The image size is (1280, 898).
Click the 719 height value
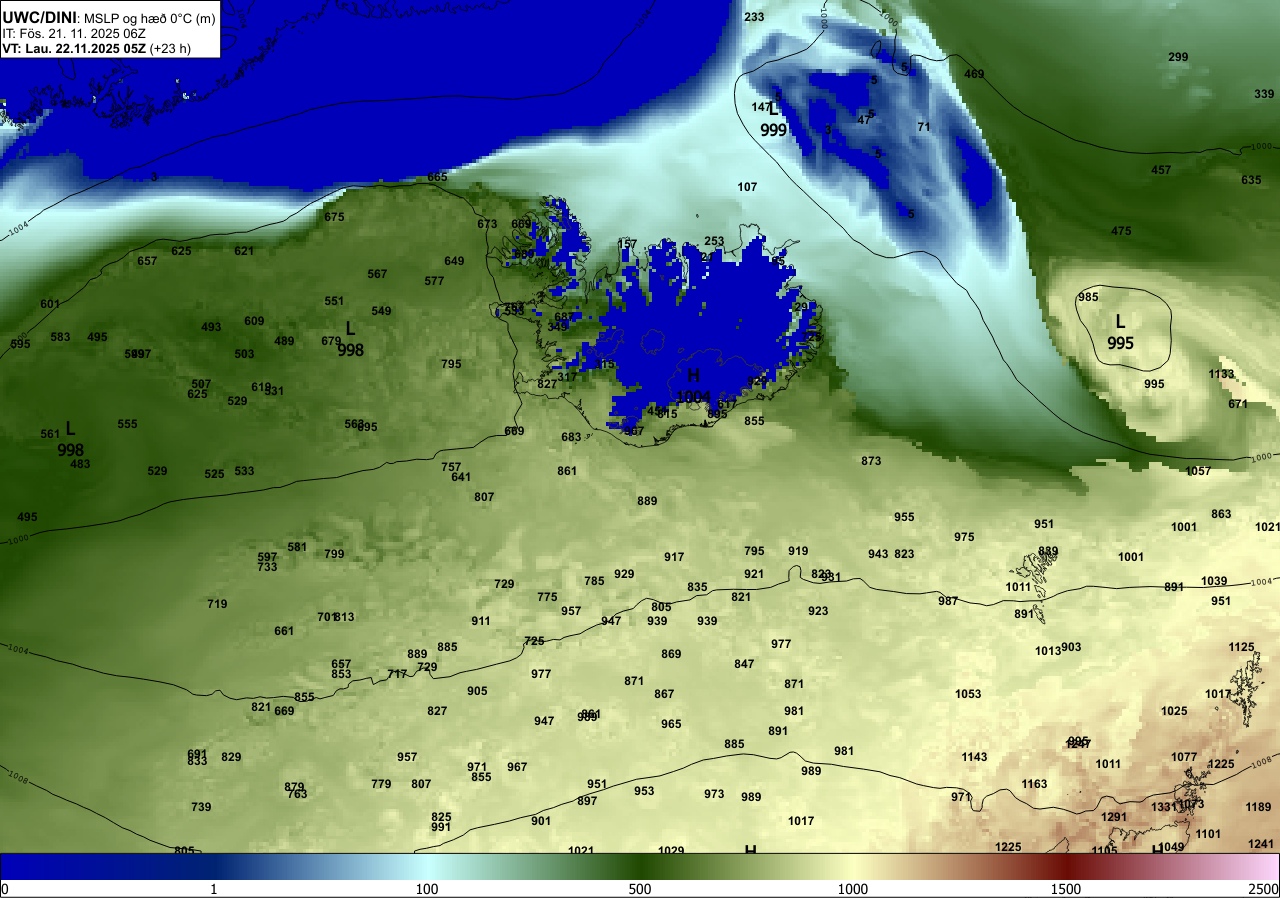tap(217, 604)
